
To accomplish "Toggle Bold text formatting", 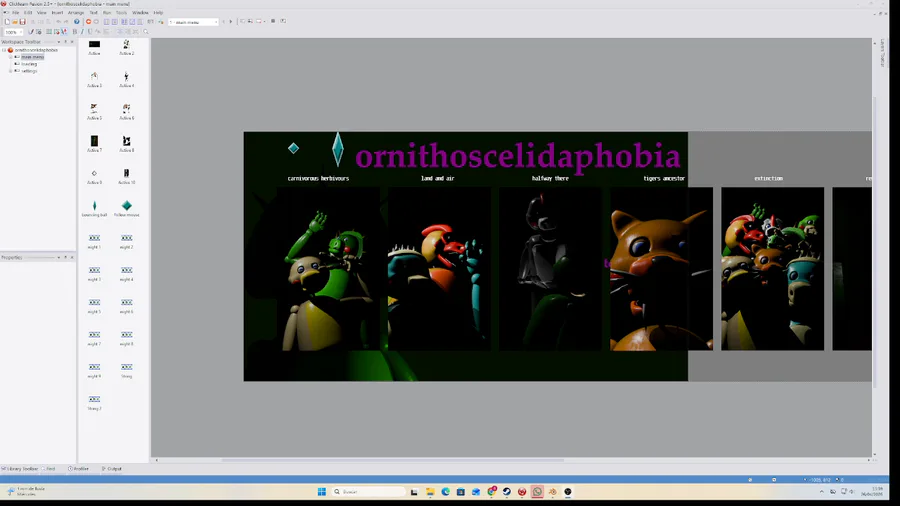I will click(75, 32).
